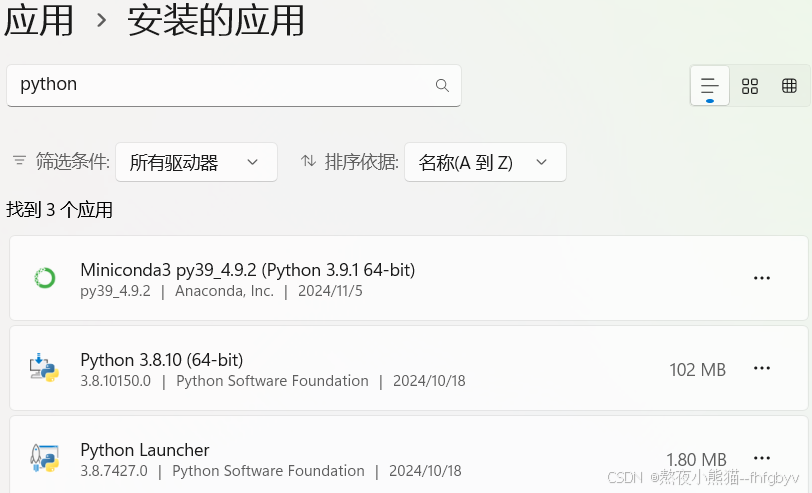This screenshot has width=812, height=493.
Task: Click the 102 MB size value
Action: click(698, 370)
